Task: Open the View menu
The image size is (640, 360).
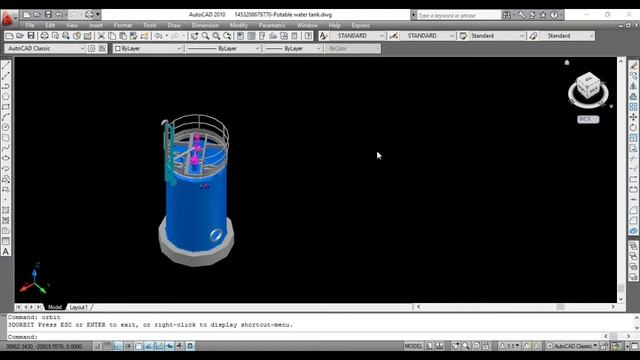Action: [72, 25]
